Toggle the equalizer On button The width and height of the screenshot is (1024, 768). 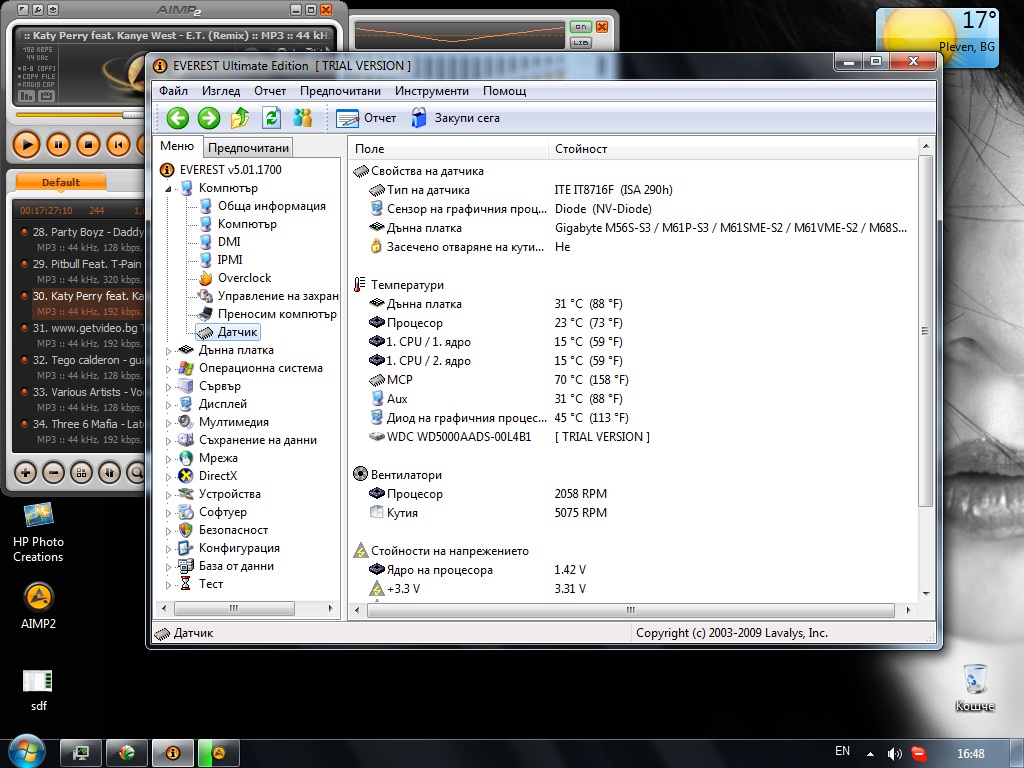(580, 27)
